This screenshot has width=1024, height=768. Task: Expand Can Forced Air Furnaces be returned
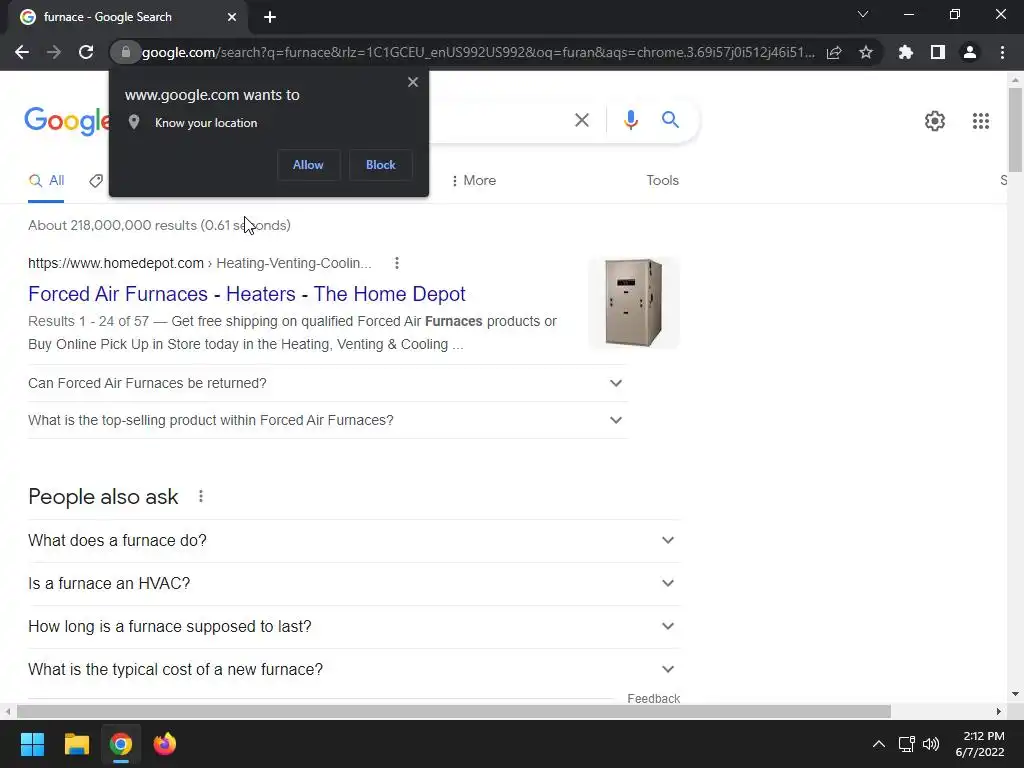click(x=327, y=383)
